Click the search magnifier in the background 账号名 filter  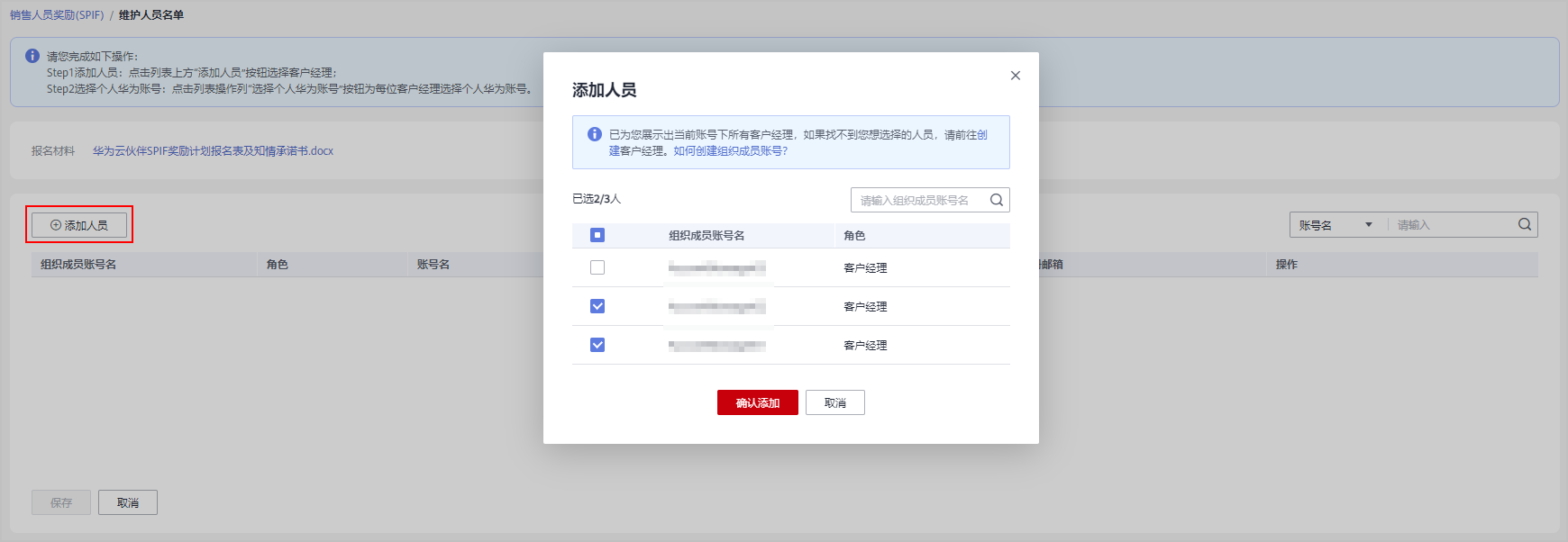[1525, 224]
